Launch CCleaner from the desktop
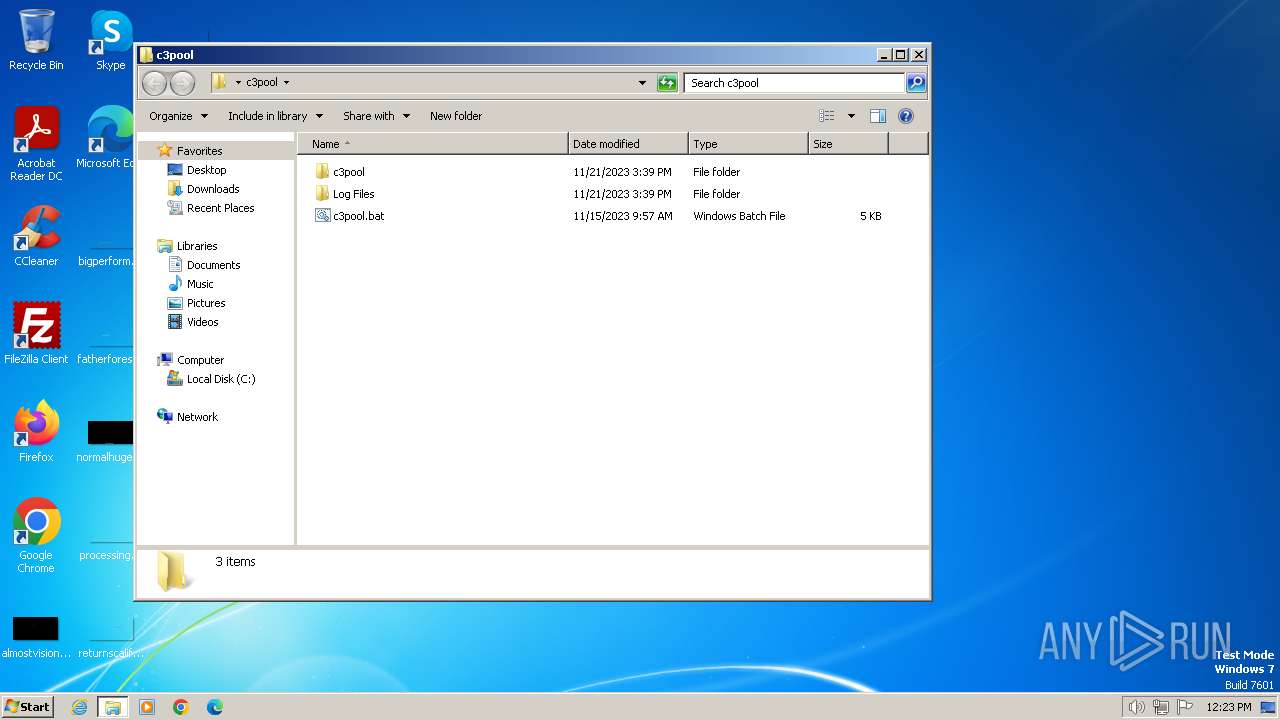The height and width of the screenshot is (720, 1280). click(36, 236)
